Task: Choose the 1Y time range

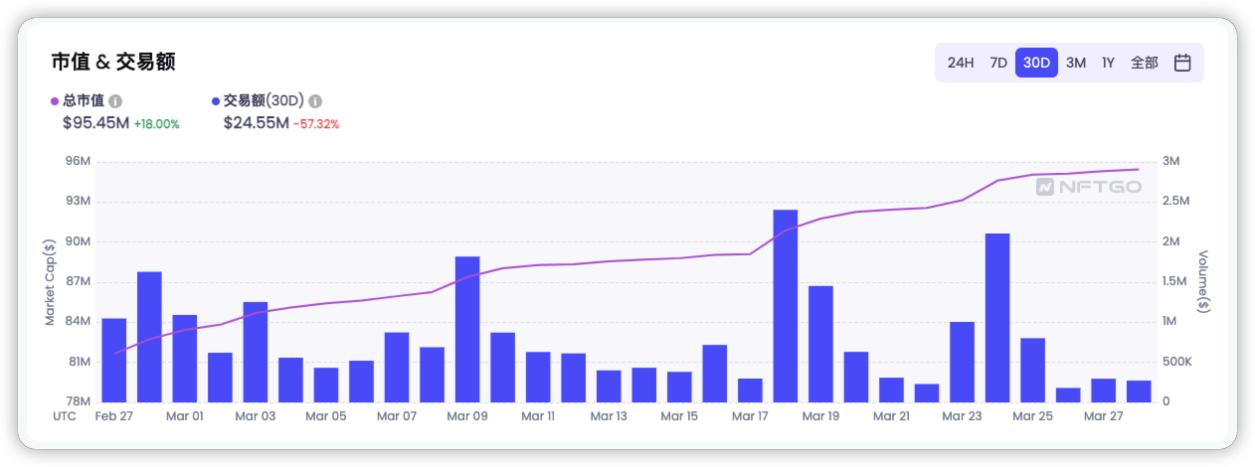Action: pos(1108,62)
